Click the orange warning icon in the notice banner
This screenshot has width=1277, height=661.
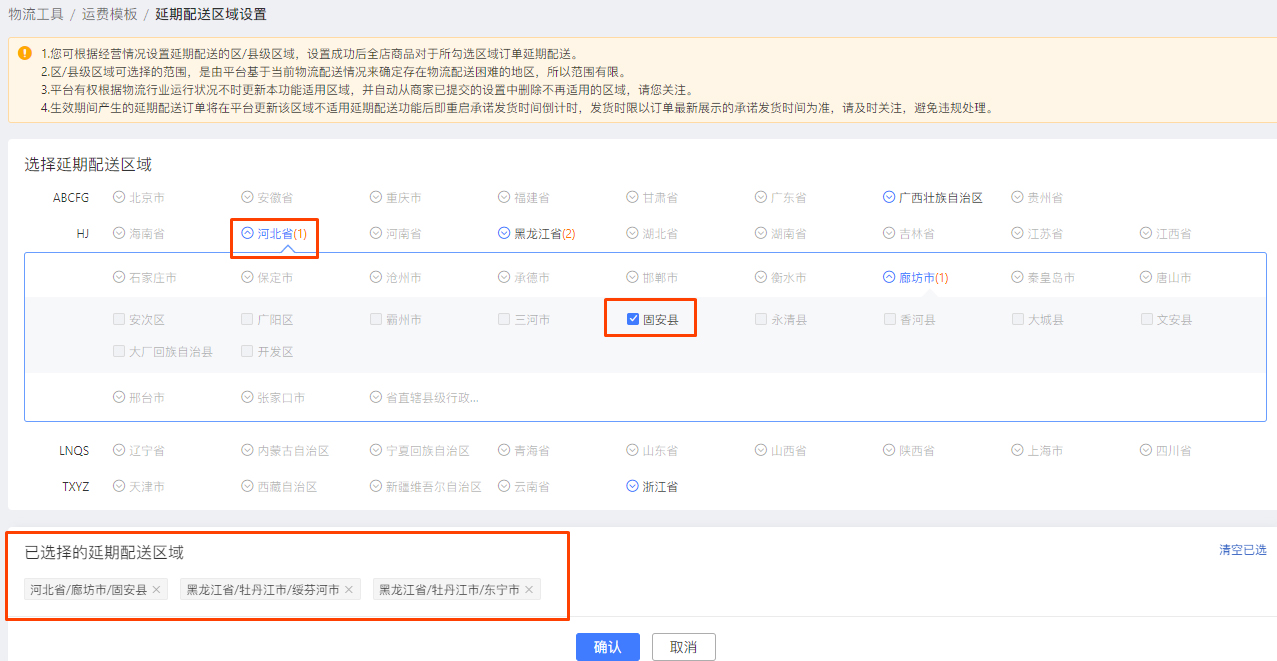(x=24, y=51)
